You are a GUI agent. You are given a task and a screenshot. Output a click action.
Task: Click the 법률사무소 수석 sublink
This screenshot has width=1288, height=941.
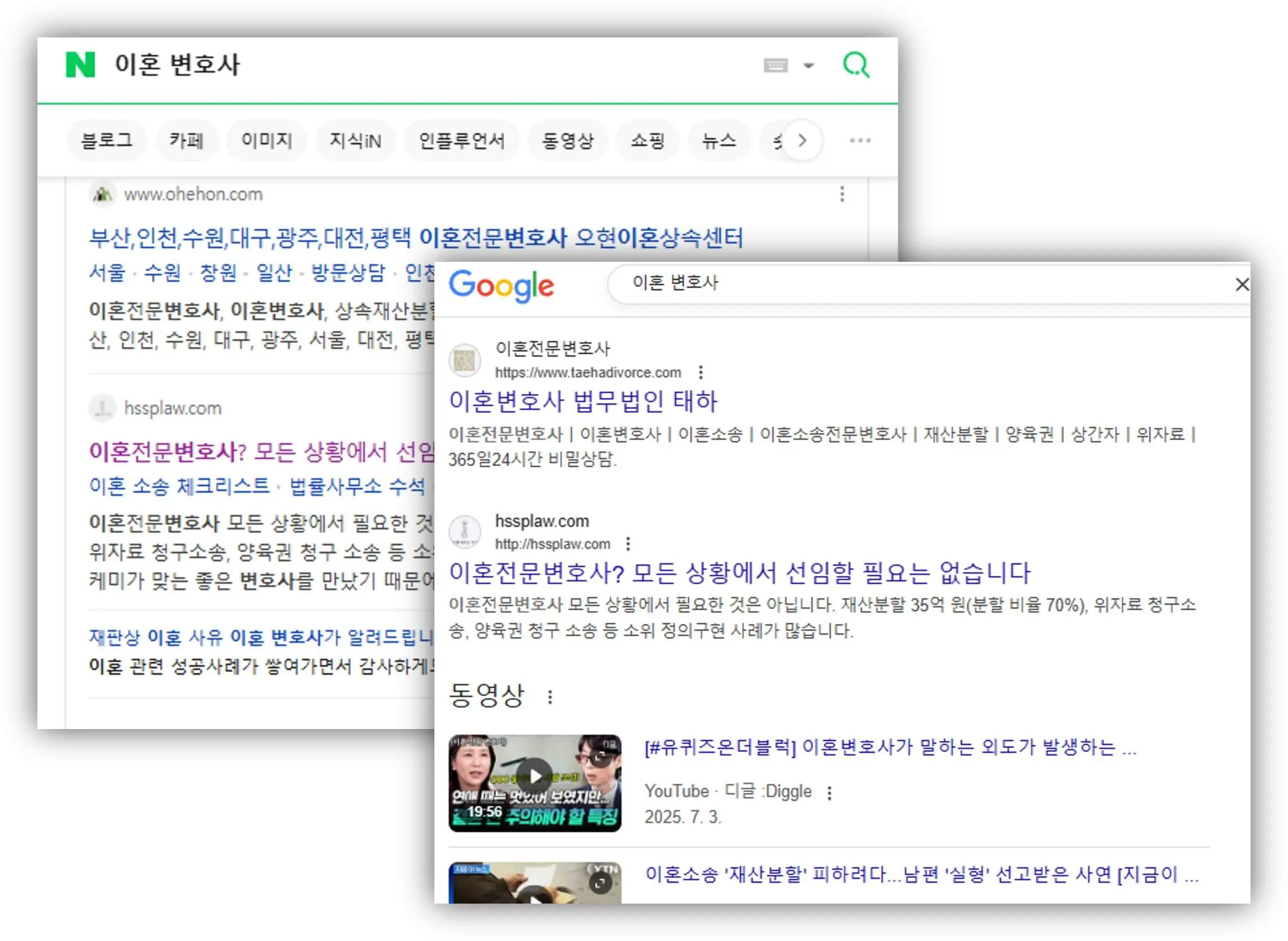[357, 486]
